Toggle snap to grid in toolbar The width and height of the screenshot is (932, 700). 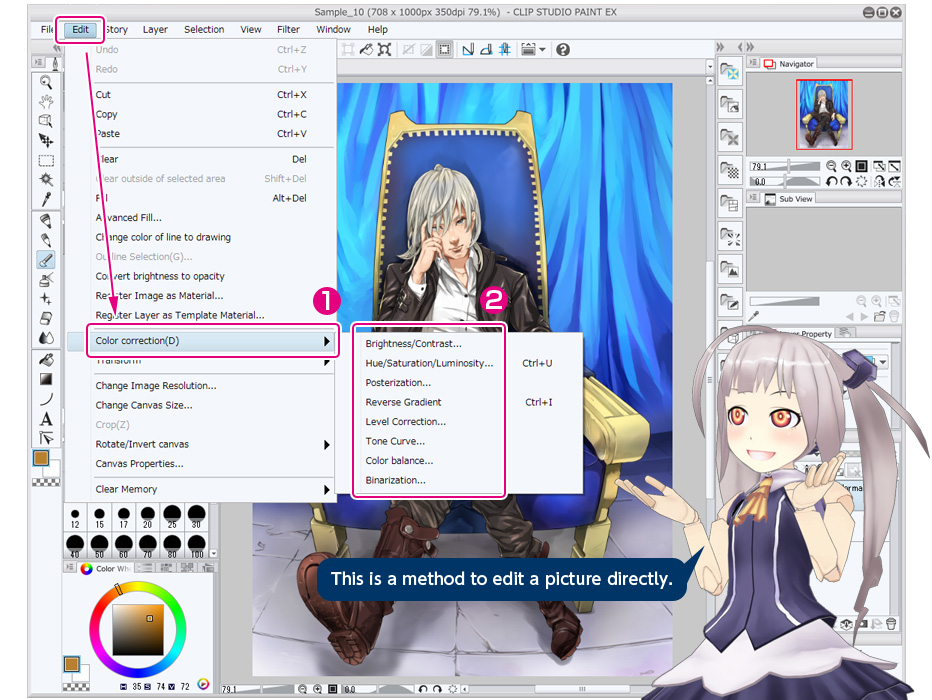coord(505,49)
